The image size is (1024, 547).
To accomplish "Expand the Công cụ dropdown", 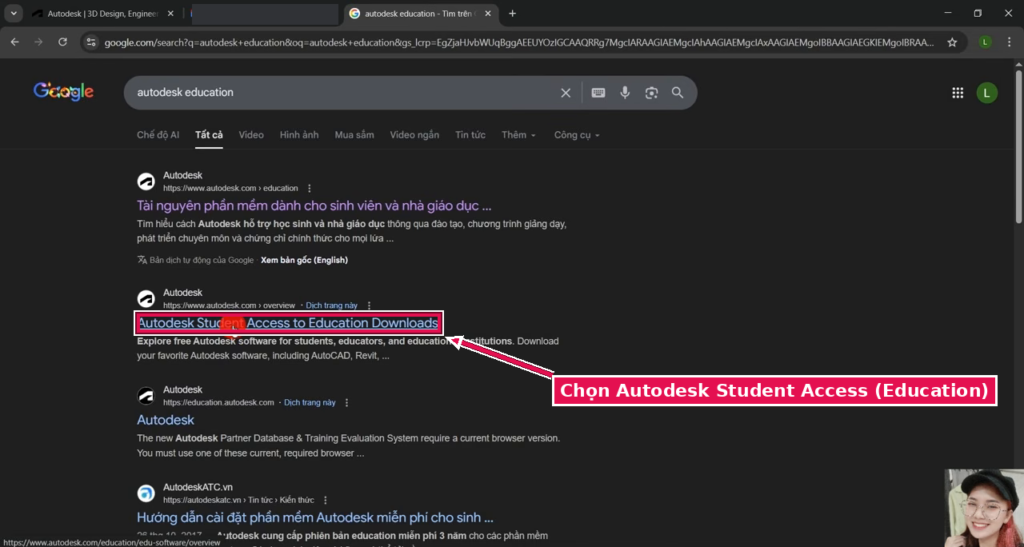I will (577, 134).
